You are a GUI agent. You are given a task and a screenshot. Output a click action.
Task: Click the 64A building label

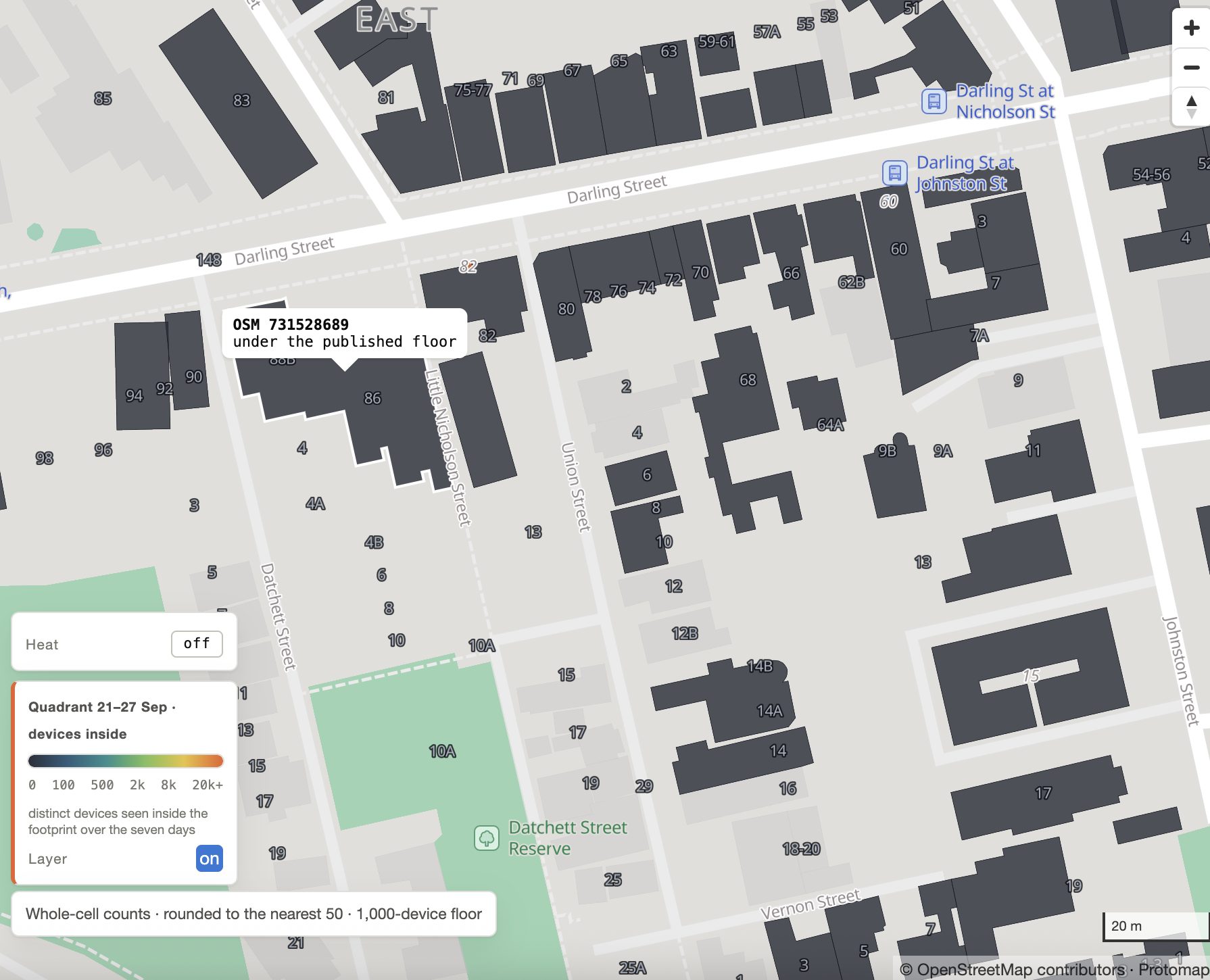click(830, 424)
